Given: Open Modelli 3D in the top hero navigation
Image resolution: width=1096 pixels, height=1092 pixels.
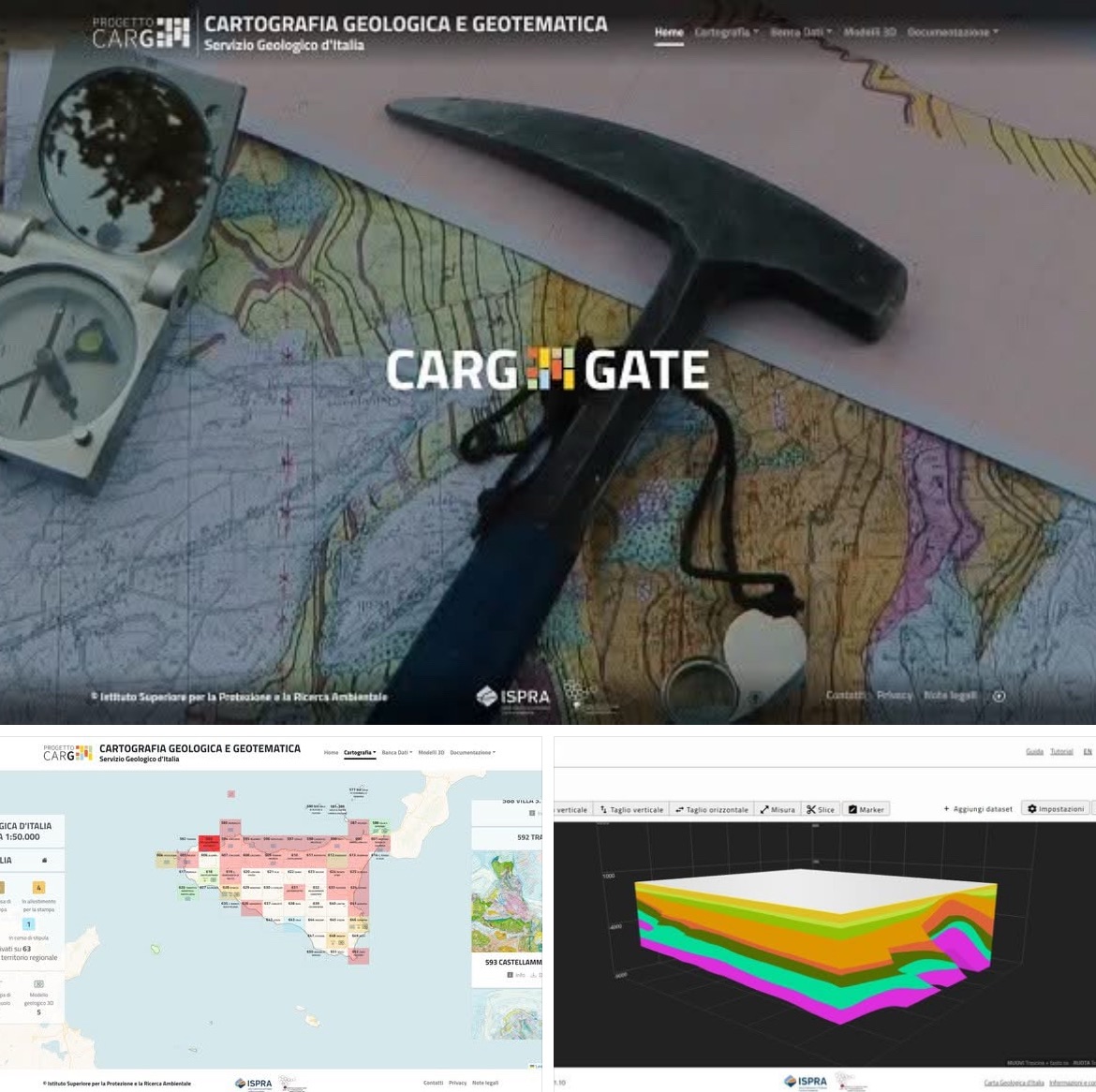Looking at the screenshot, I should 869,32.
